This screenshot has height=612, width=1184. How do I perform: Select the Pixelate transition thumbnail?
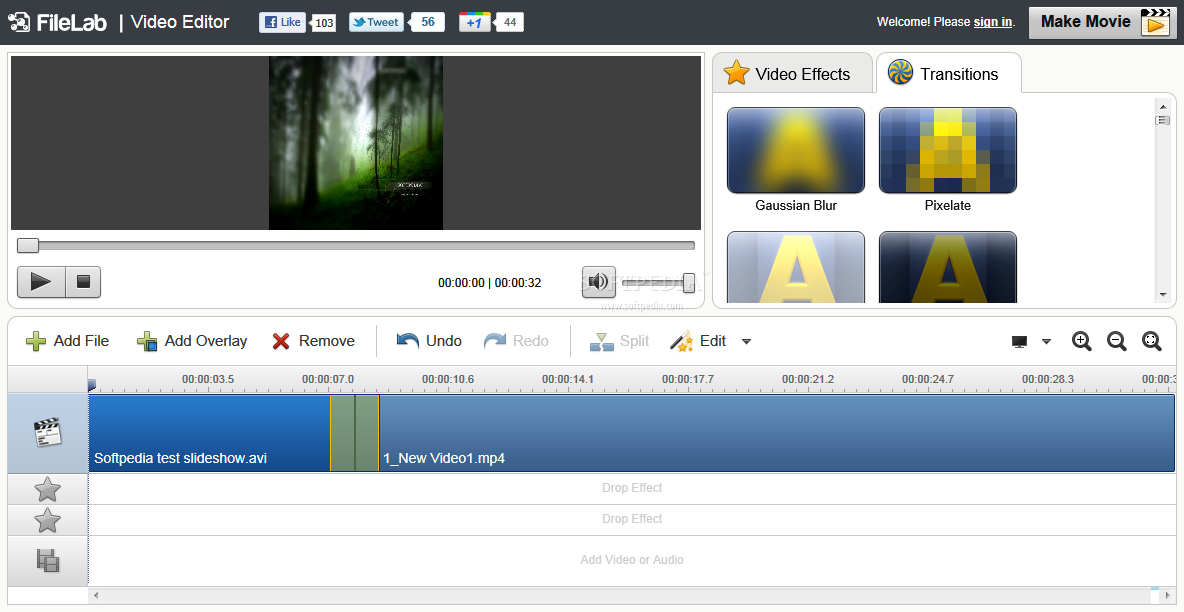point(948,150)
